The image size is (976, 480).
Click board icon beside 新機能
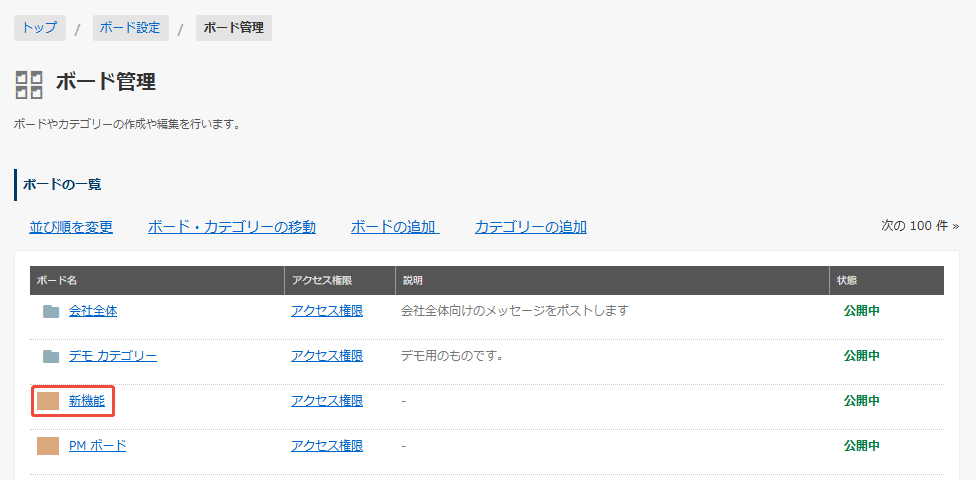pos(48,402)
